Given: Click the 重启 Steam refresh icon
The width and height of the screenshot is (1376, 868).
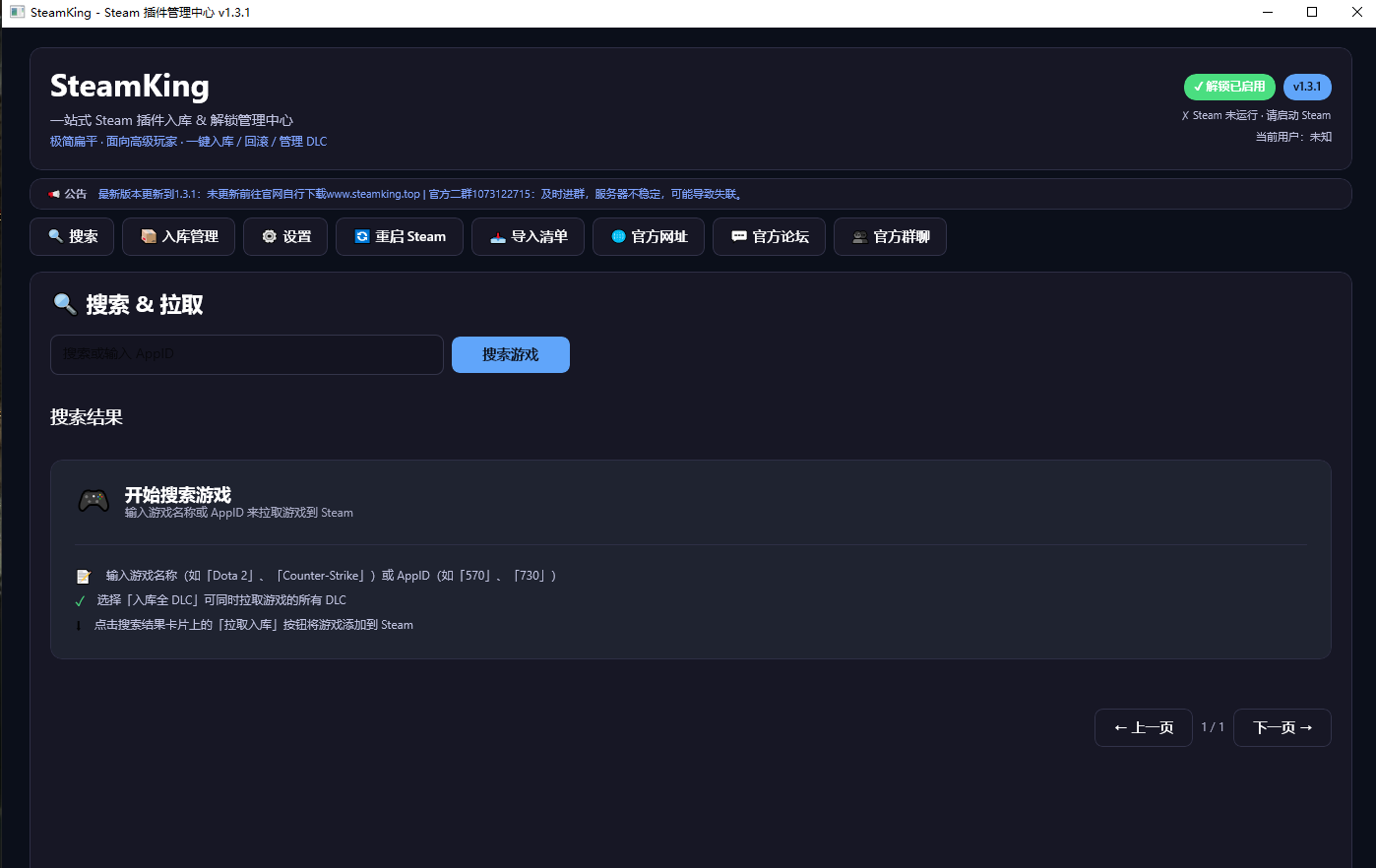Looking at the screenshot, I should [x=361, y=236].
